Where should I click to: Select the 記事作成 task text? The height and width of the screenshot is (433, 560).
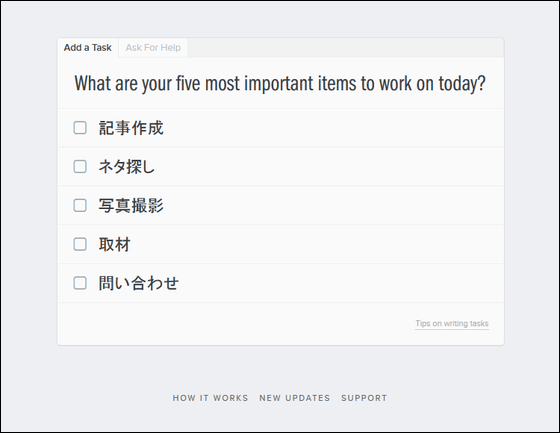point(131,128)
